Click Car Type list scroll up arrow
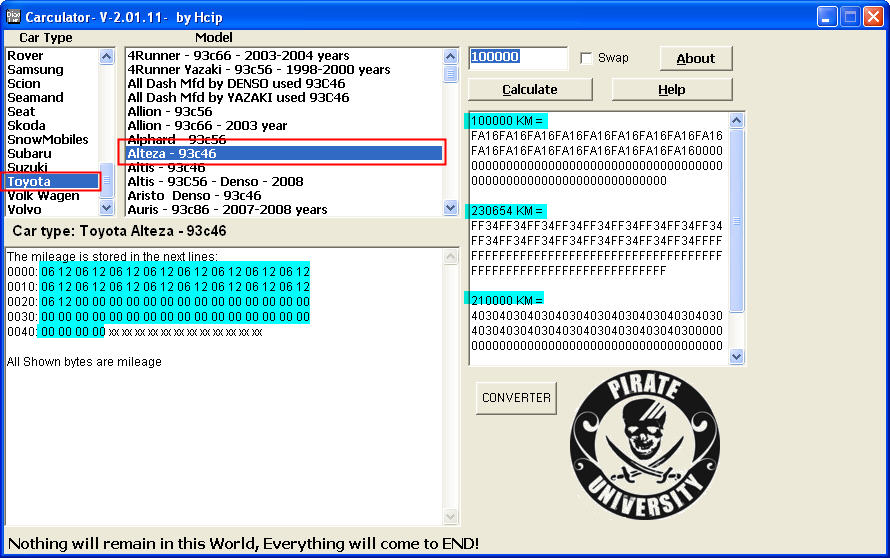 click(106, 56)
